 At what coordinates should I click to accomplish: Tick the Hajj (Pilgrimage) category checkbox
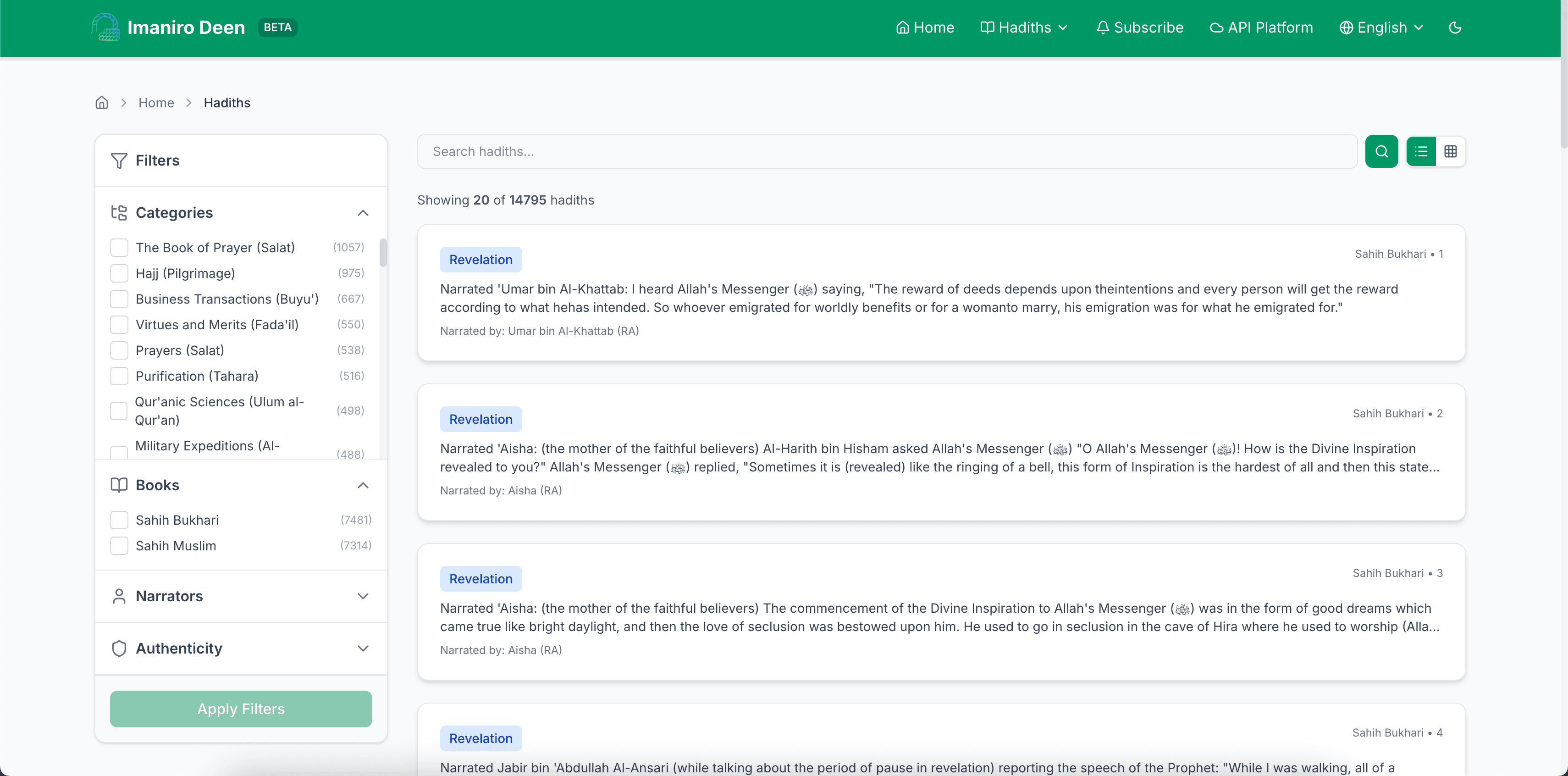(119, 273)
